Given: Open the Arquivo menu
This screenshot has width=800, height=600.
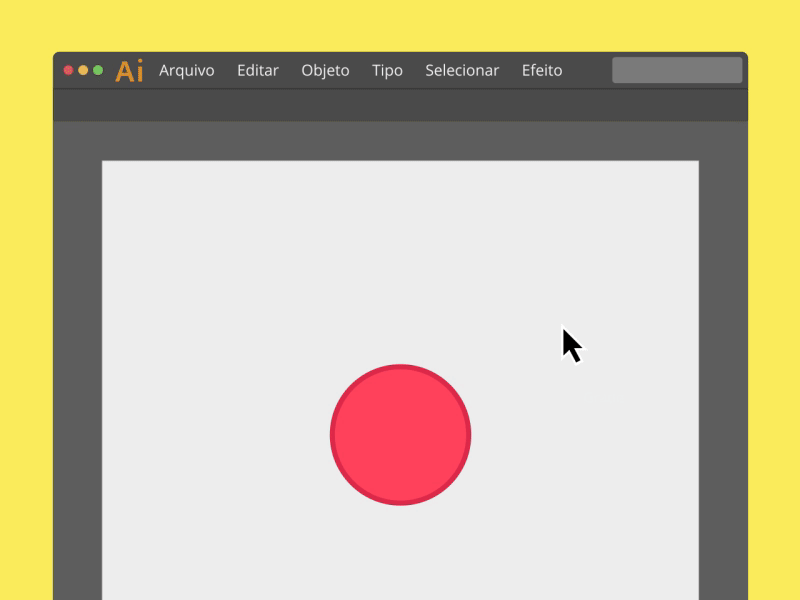Looking at the screenshot, I should pos(185,70).
